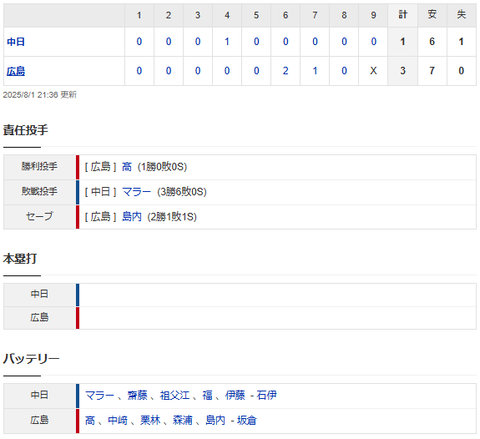
Task: Select 中日 first inning score of 0
Action: (139, 42)
